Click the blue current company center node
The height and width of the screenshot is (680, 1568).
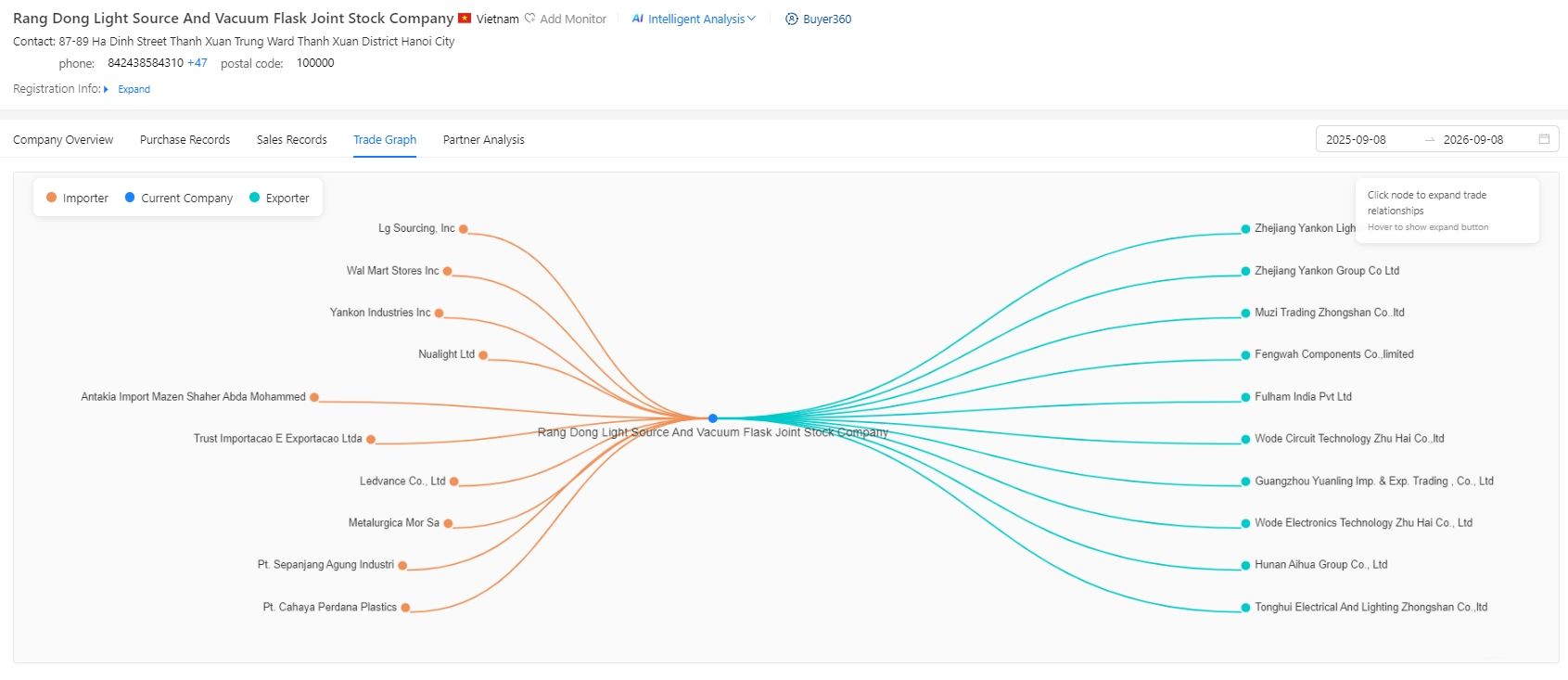[x=712, y=418]
